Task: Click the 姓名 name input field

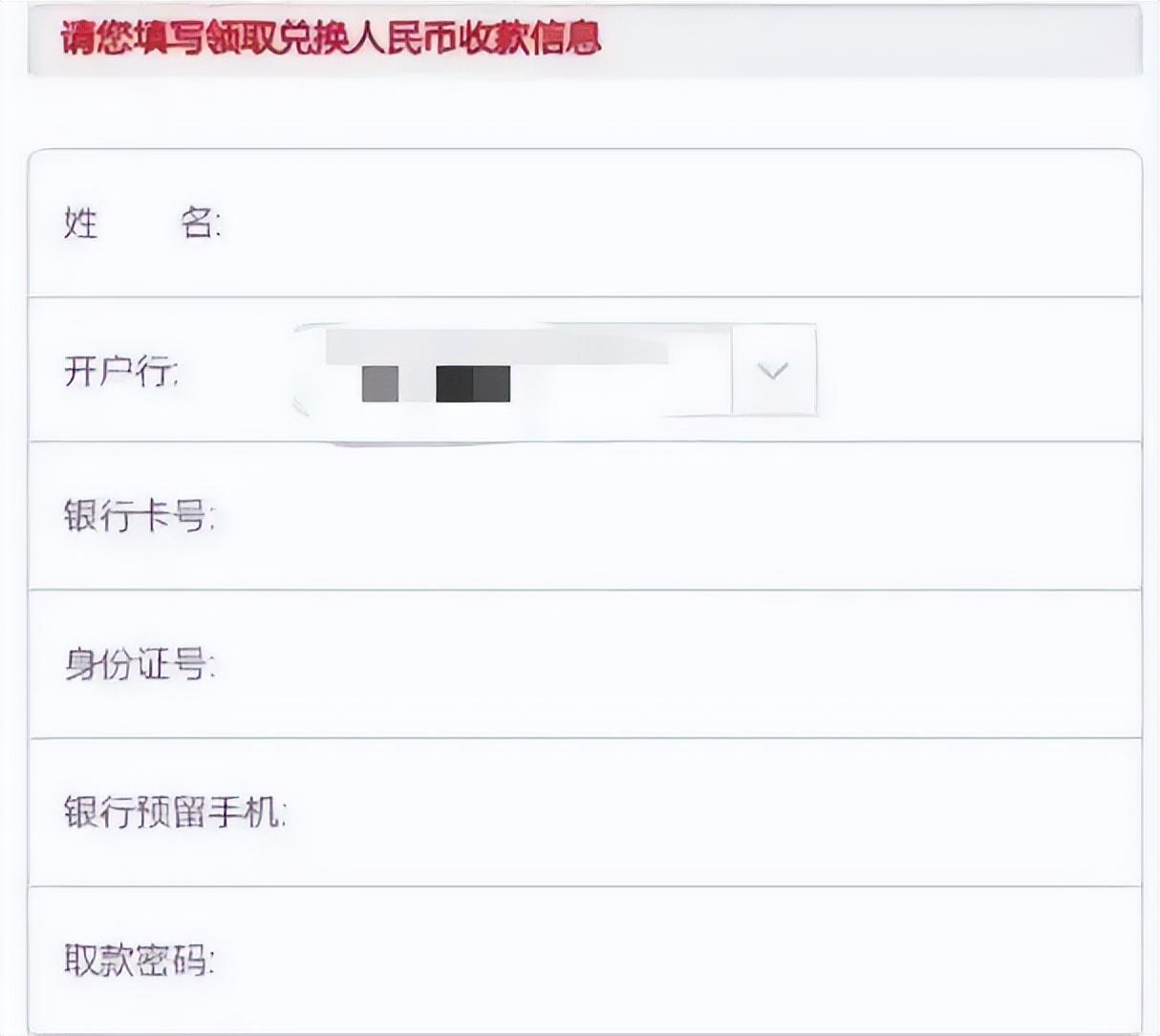Action: click(669, 225)
